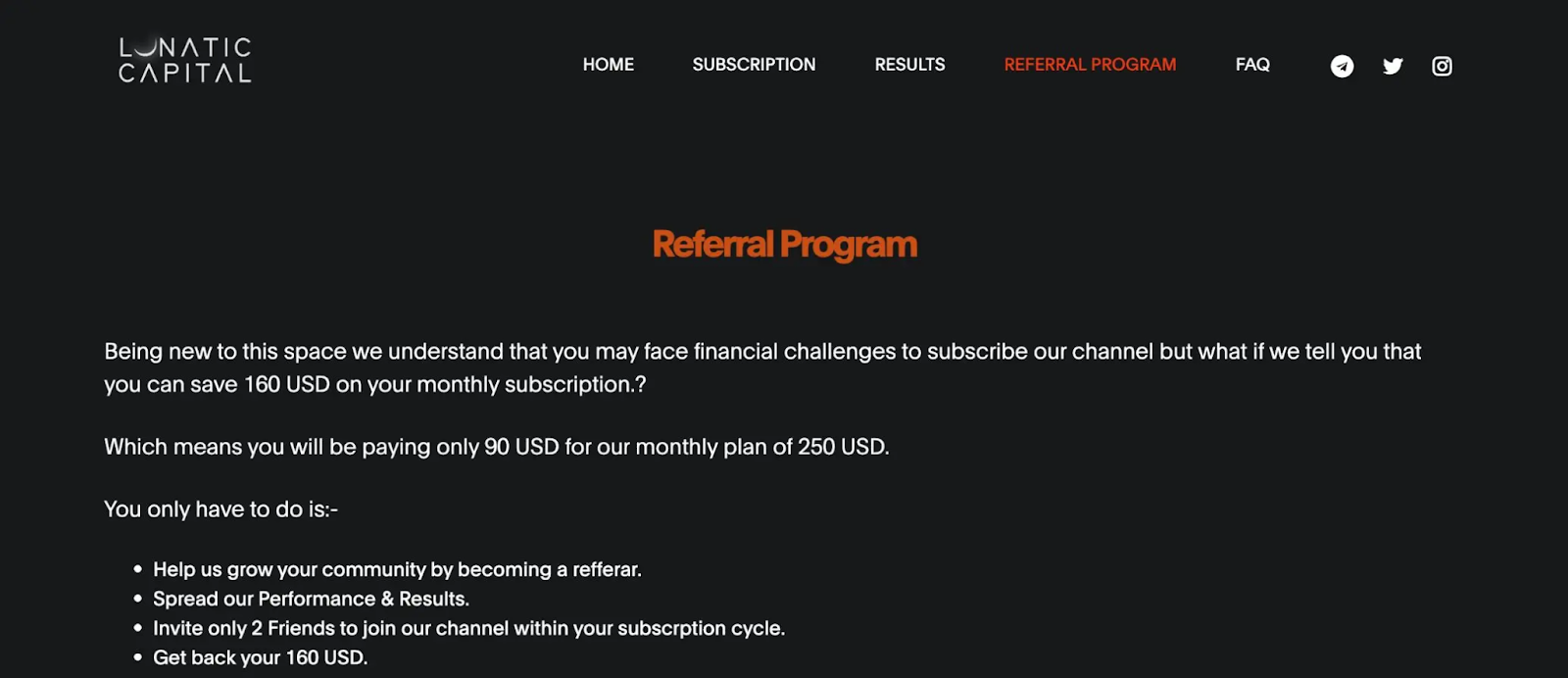Click the Referral Program heading
The height and width of the screenshot is (678, 1568).
click(783, 244)
